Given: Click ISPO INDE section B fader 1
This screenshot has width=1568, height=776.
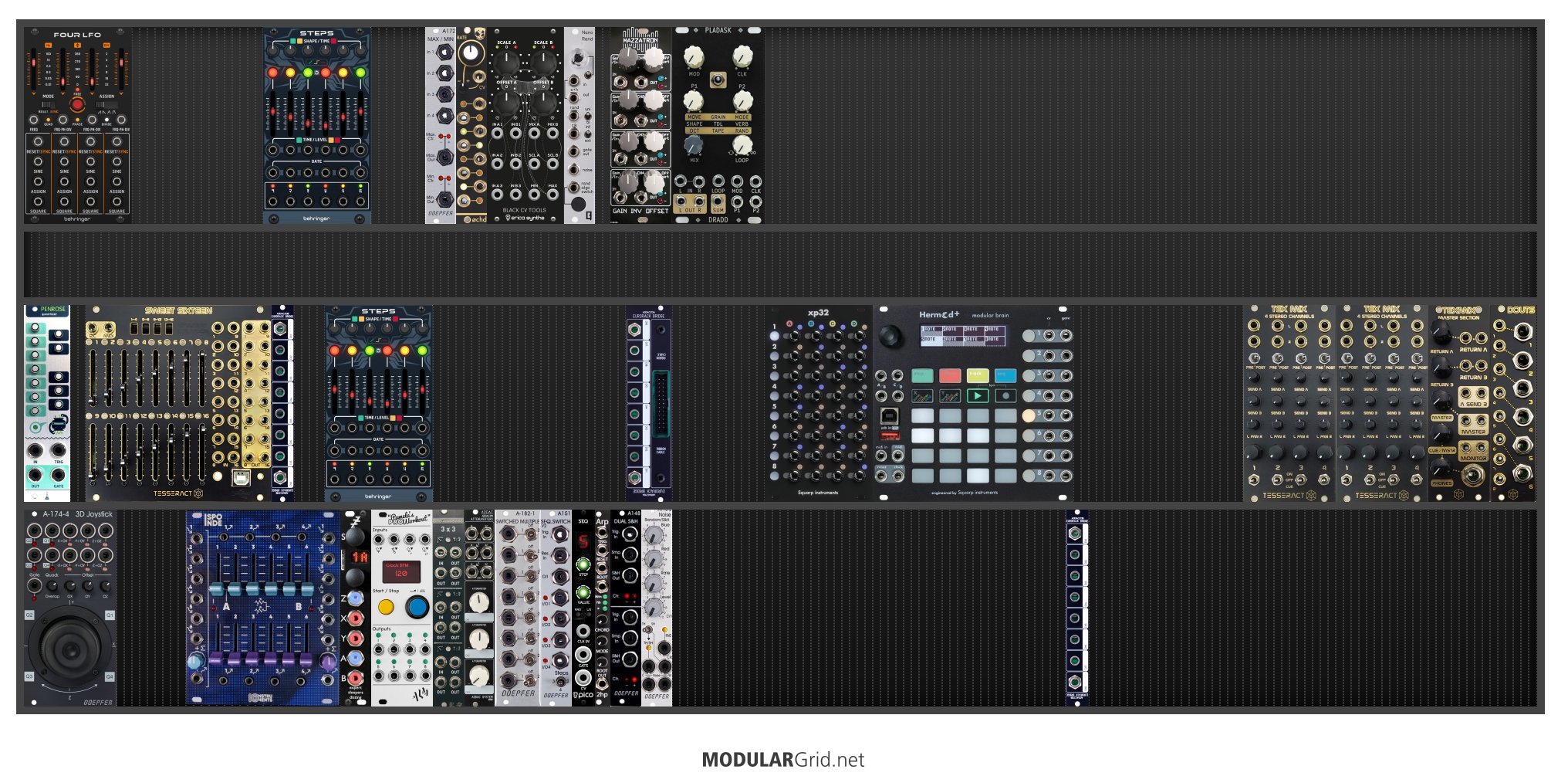Looking at the screenshot, I should coord(217,659).
